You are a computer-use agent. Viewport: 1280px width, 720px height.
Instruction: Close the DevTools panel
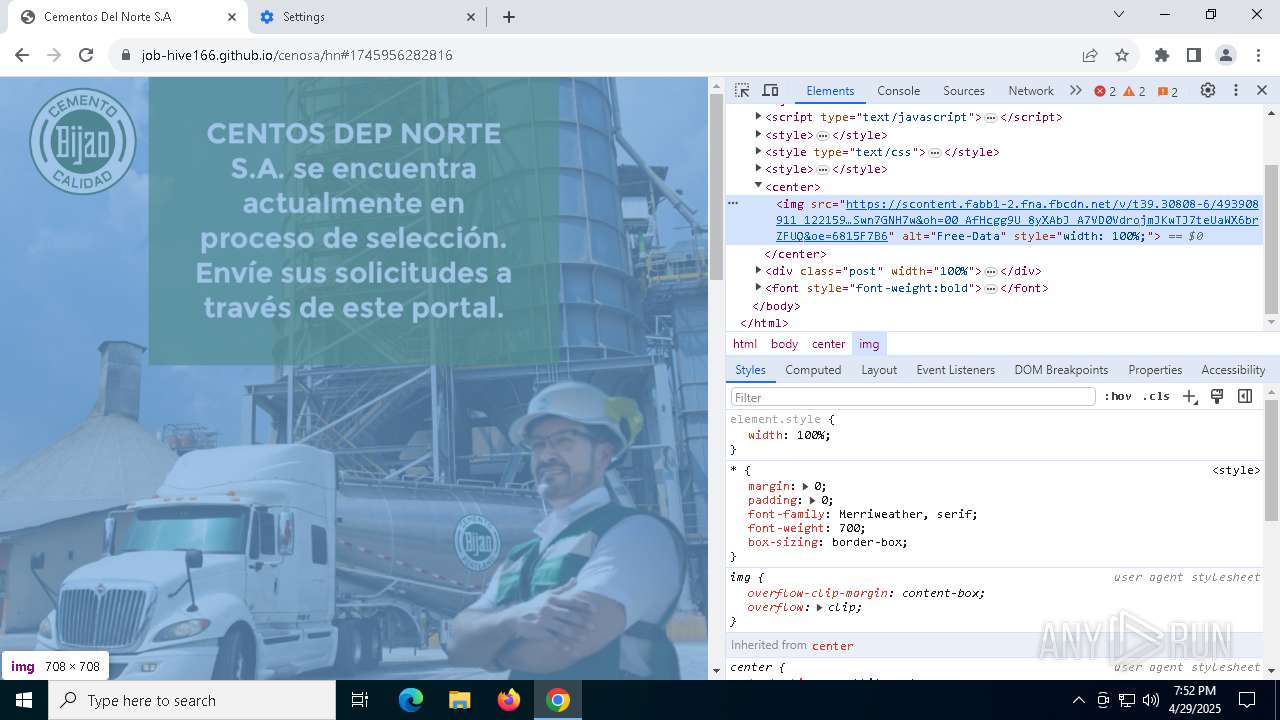[x=1262, y=90]
